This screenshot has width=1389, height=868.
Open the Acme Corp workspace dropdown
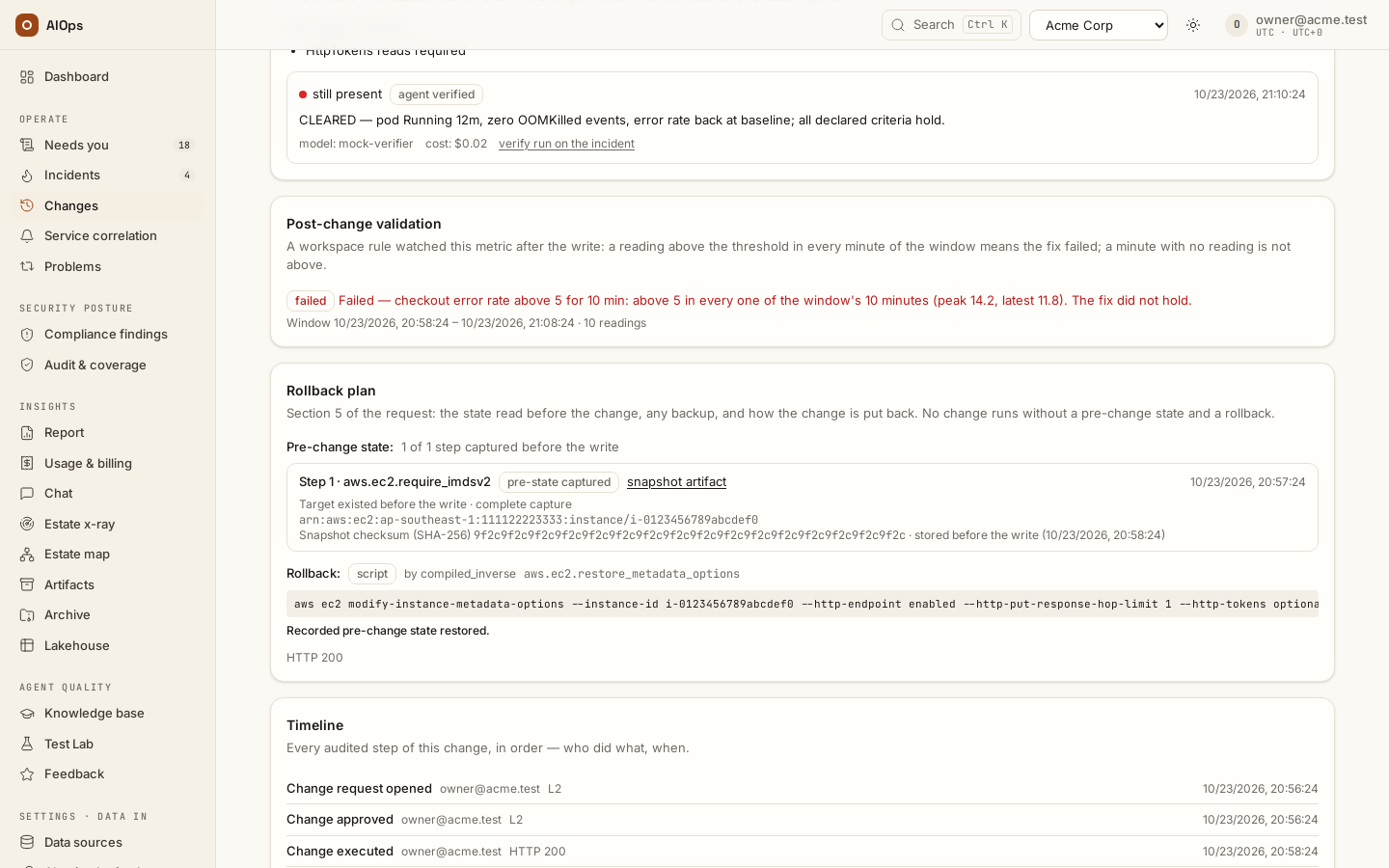1099,25
